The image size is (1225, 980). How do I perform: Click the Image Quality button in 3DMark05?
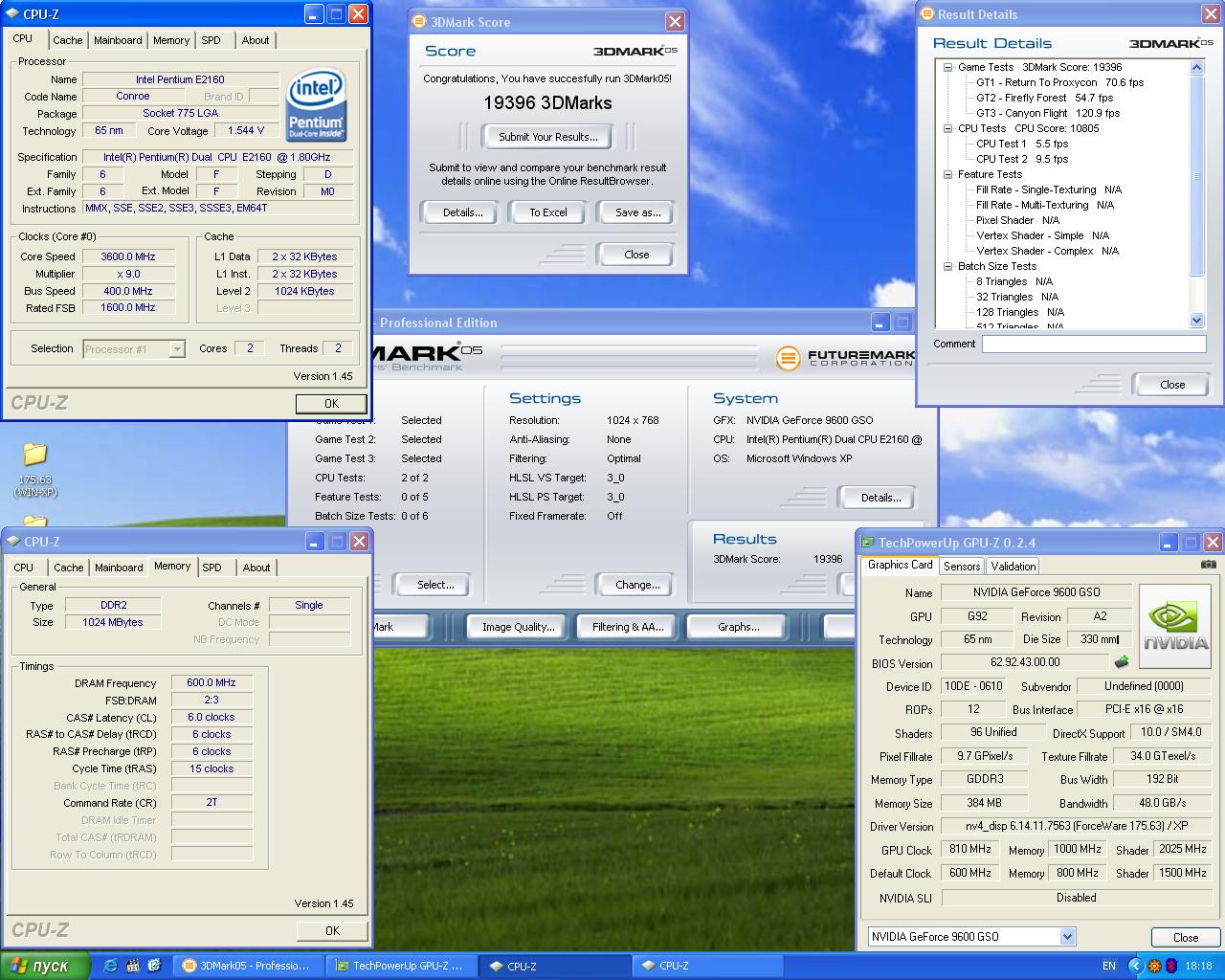(518, 627)
